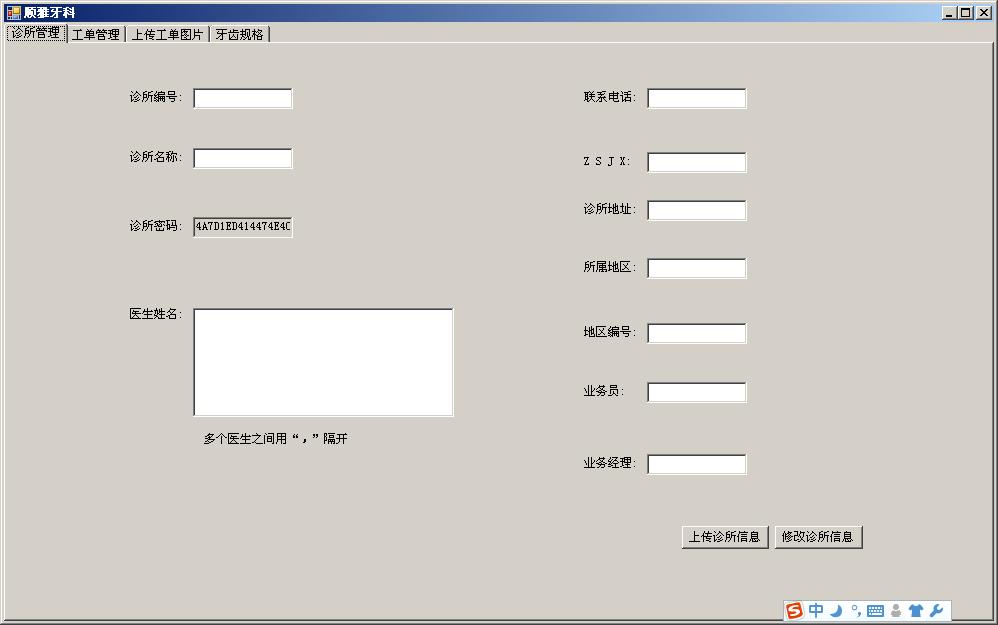The height and width of the screenshot is (625, 998).
Task: Toggle Chinese/English input with the 中 icon
Action: tap(816, 609)
